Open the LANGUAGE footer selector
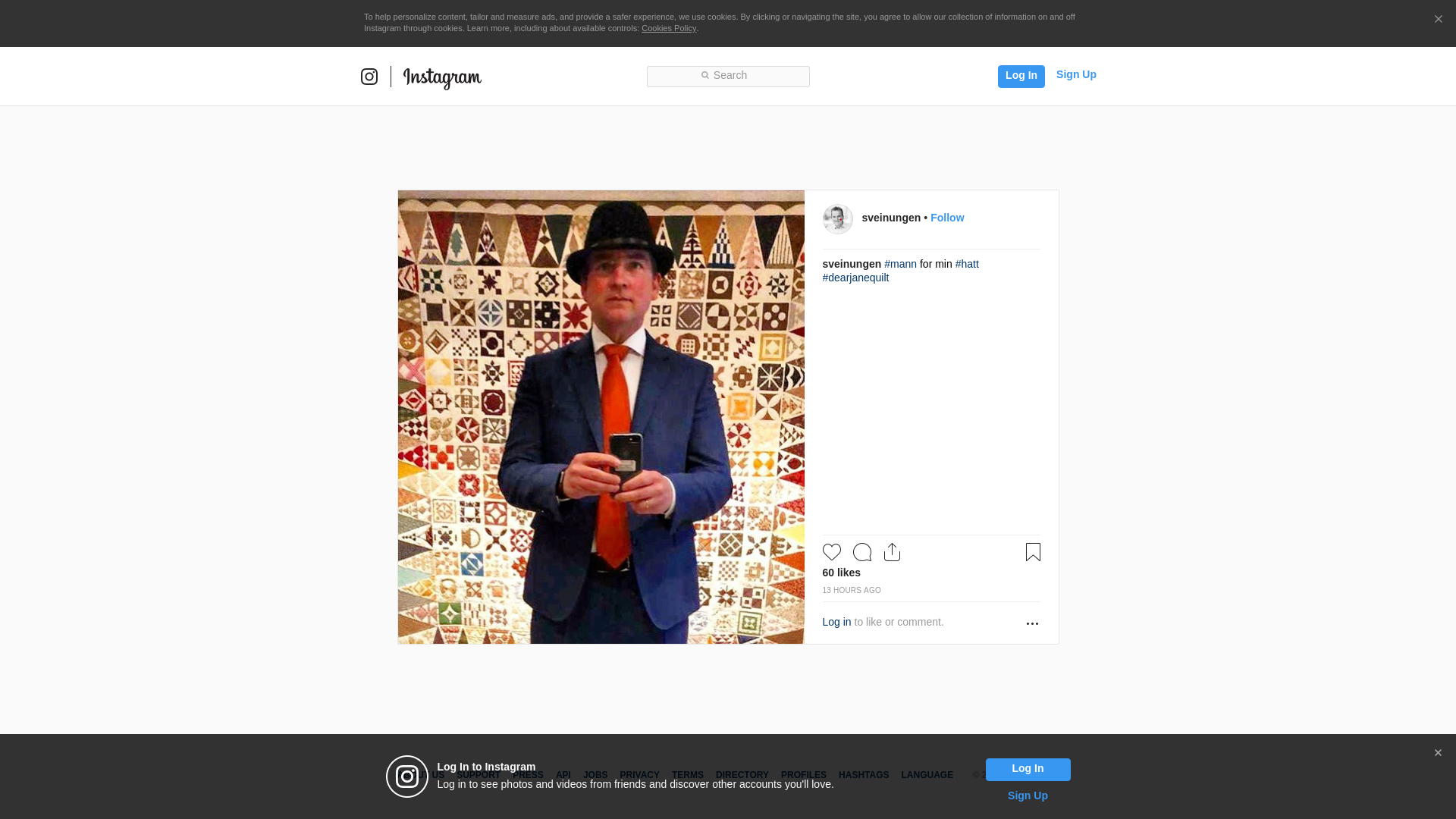The width and height of the screenshot is (1456, 819). pyautogui.click(x=927, y=775)
